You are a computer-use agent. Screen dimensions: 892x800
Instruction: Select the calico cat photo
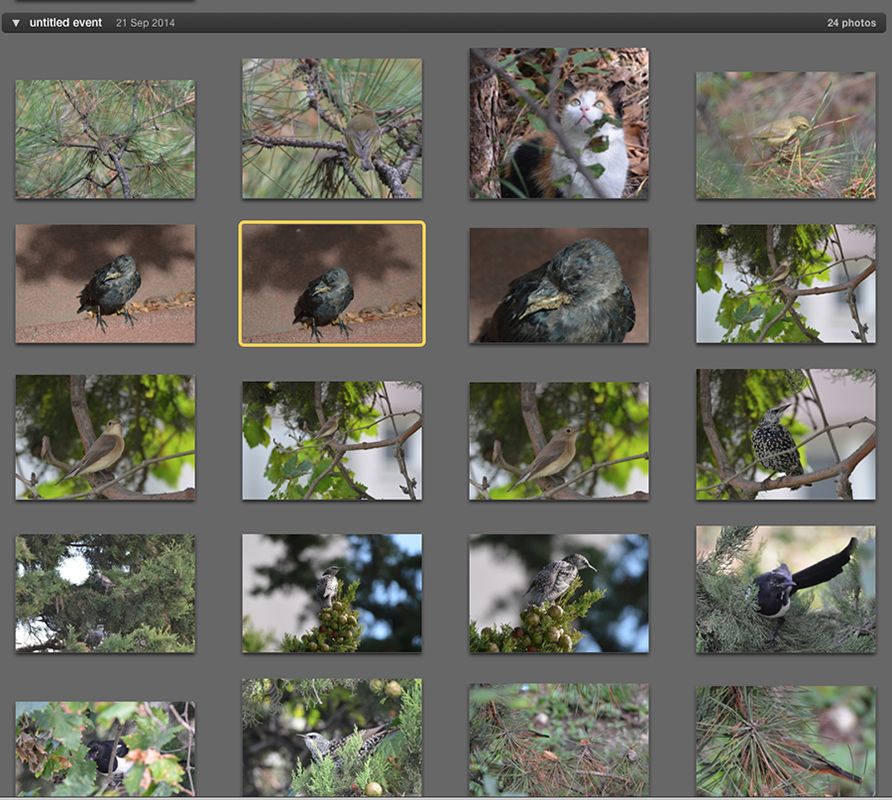pyautogui.click(x=559, y=123)
